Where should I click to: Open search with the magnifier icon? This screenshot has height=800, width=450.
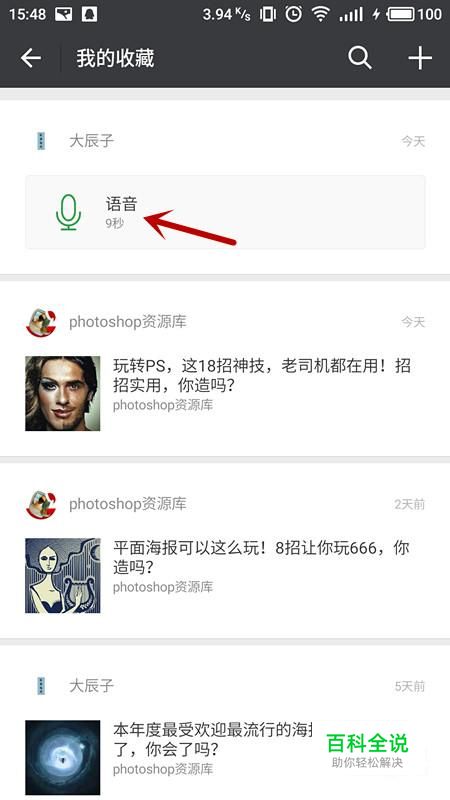360,58
